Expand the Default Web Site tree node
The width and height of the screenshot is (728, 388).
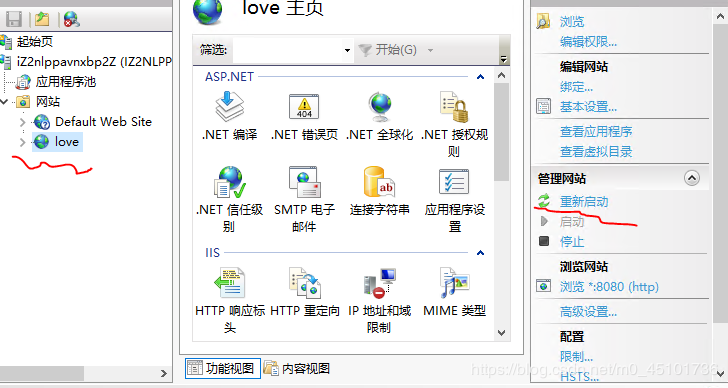pos(22,122)
